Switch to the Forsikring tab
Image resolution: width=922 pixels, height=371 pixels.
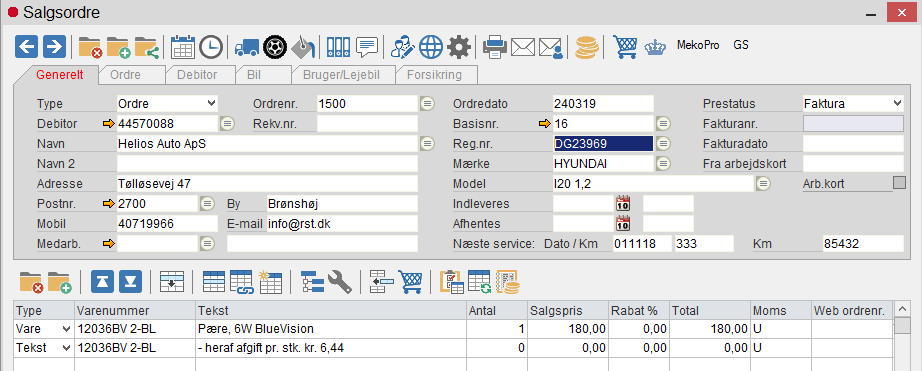pos(434,75)
